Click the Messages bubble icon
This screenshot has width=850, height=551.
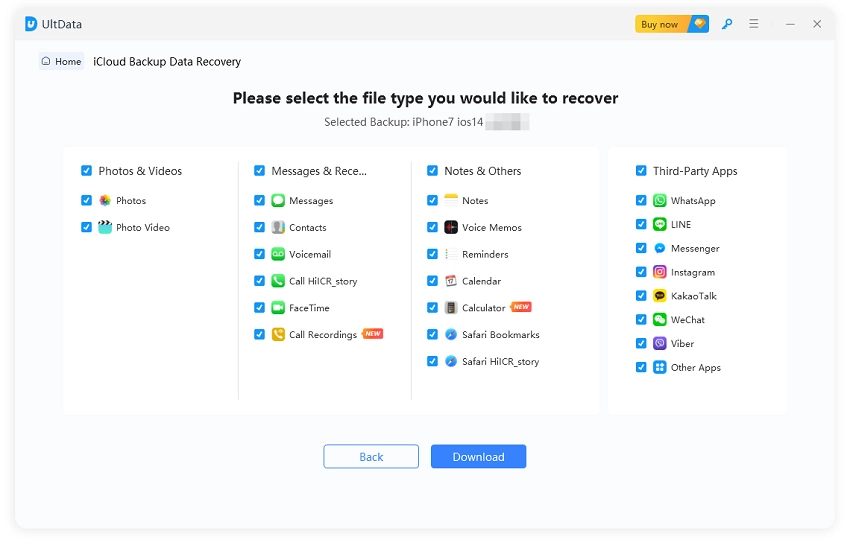tap(278, 201)
